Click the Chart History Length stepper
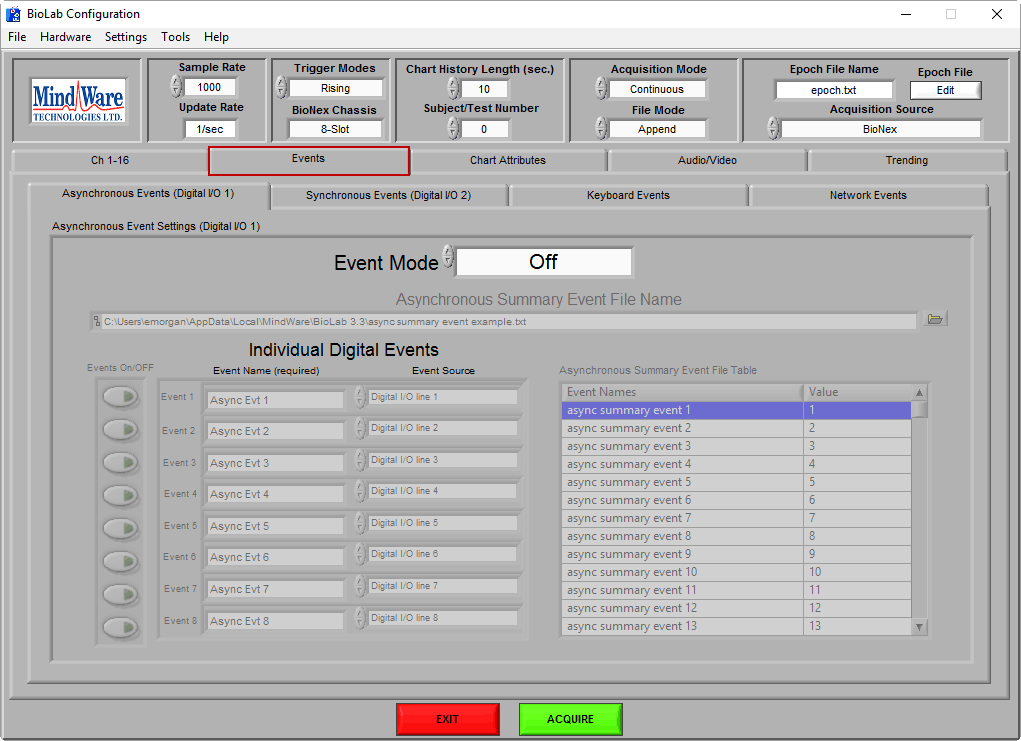The height and width of the screenshot is (741, 1021). pos(453,88)
